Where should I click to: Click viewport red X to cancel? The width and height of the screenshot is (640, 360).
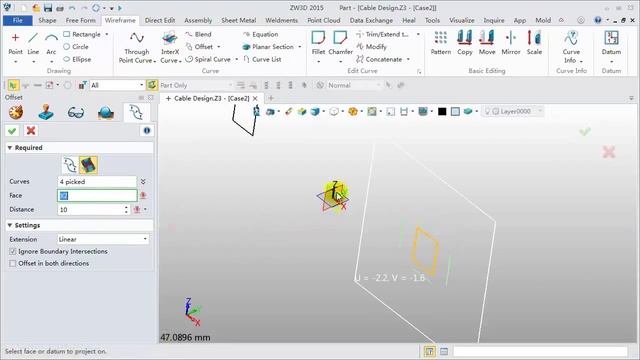[x=609, y=152]
